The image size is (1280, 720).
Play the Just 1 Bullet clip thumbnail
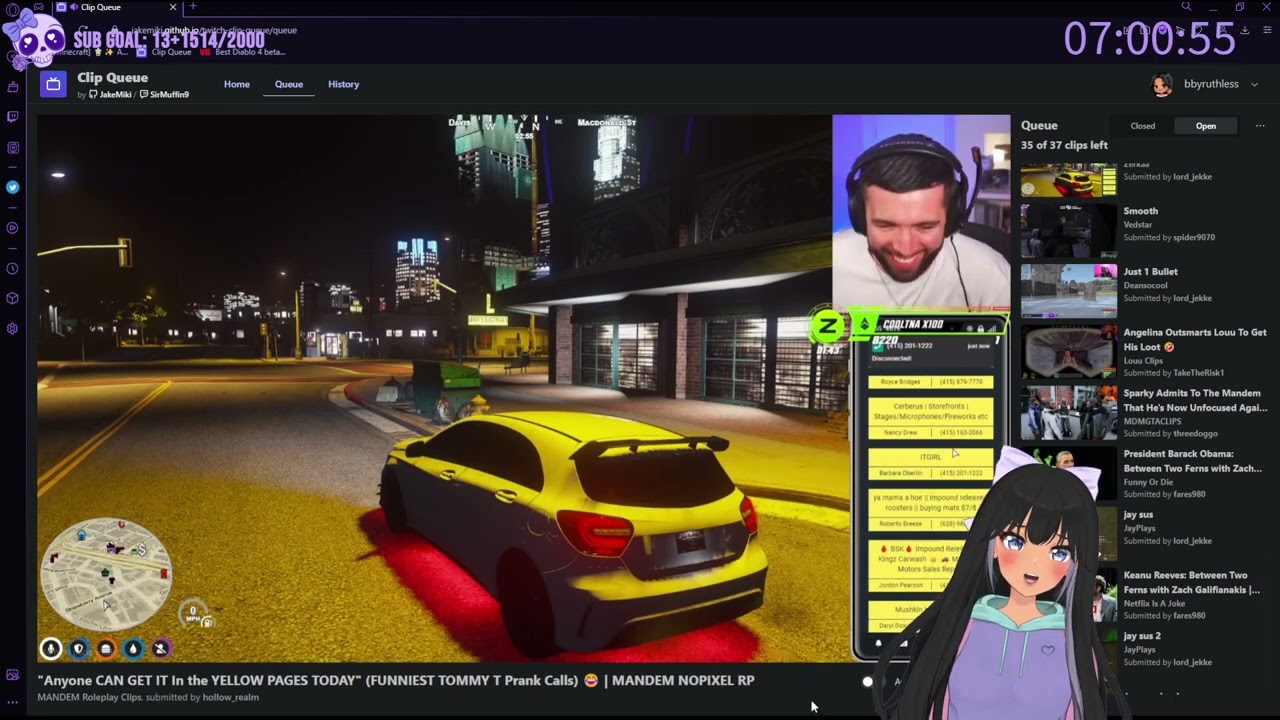[x=1068, y=290]
